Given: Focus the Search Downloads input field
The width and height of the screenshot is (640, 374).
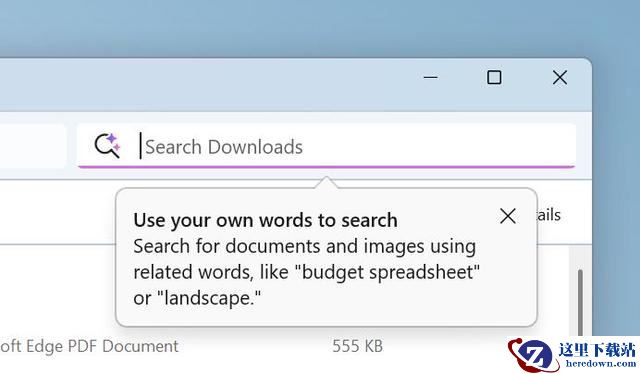Looking at the screenshot, I should coord(327,146).
